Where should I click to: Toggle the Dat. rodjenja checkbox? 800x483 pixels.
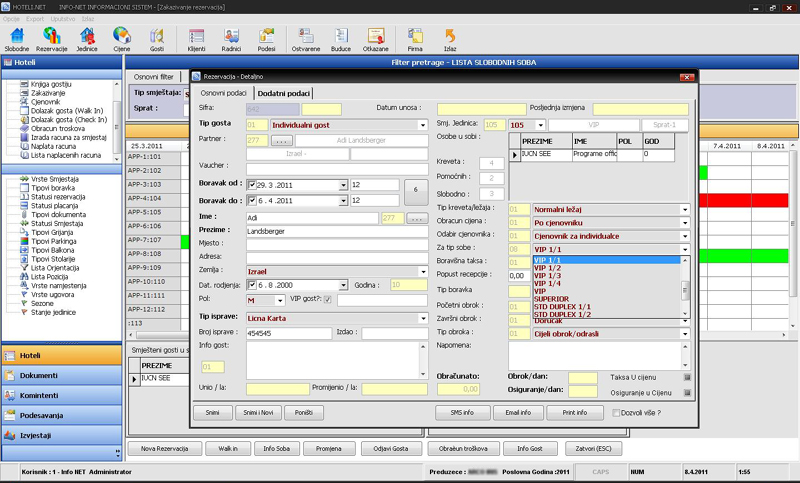(252, 285)
